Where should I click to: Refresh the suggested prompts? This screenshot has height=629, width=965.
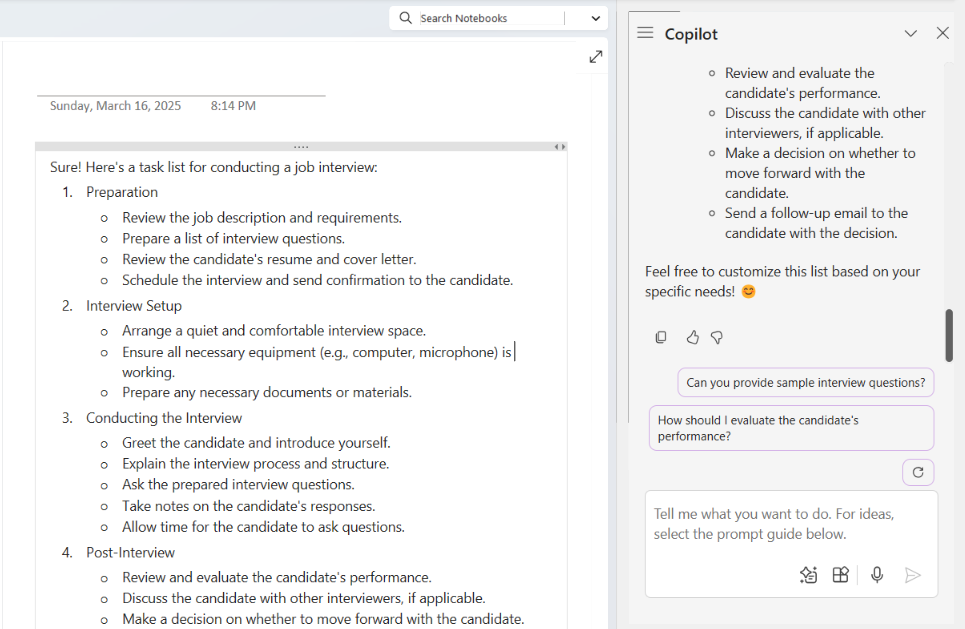point(917,472)
